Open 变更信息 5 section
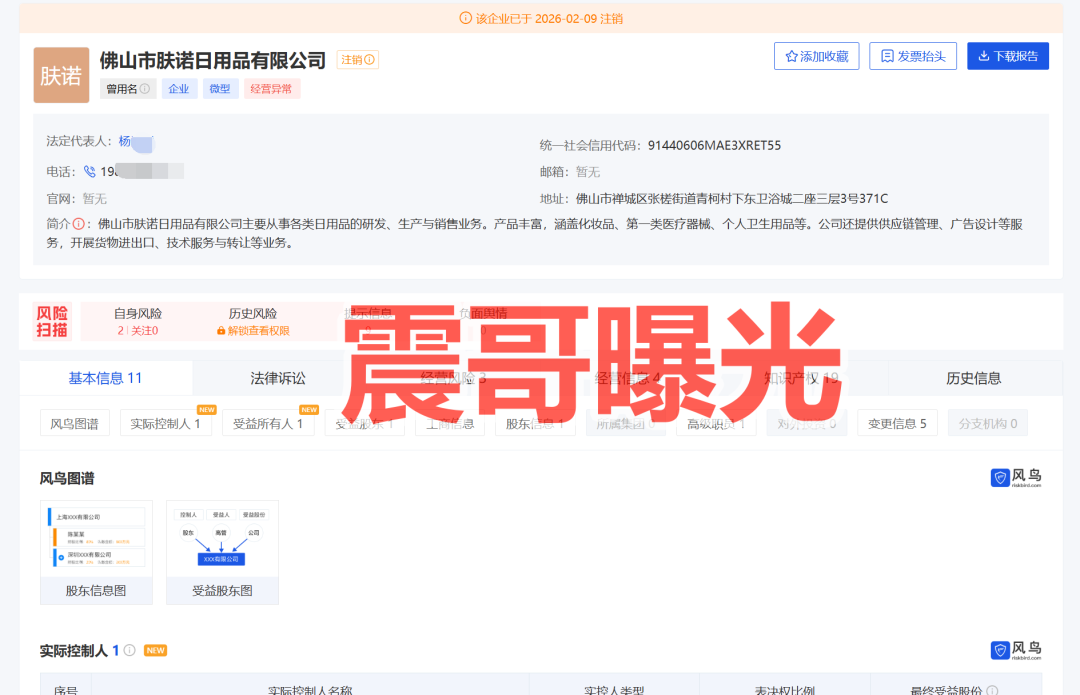The image size is (1080, 695). 897,422
